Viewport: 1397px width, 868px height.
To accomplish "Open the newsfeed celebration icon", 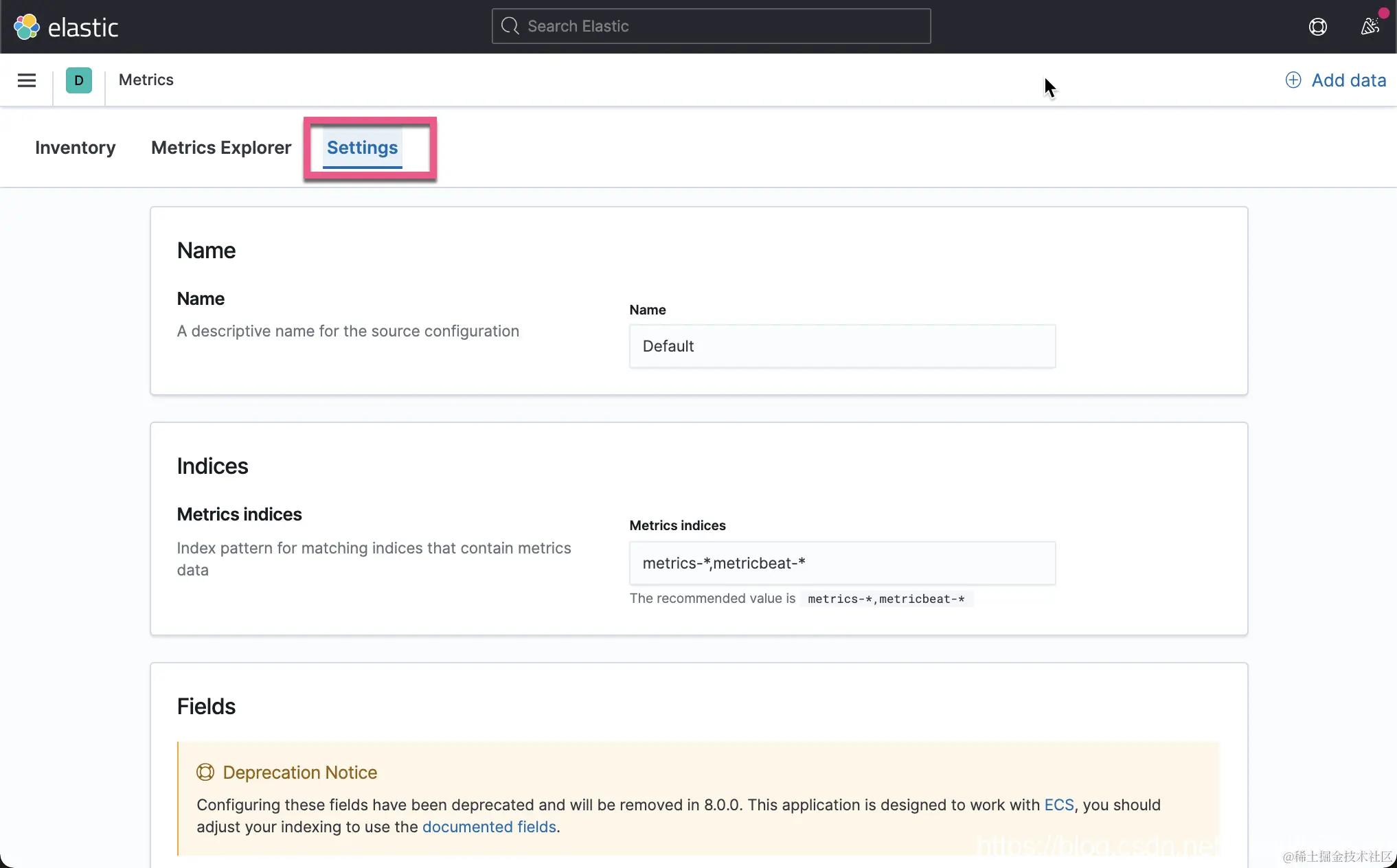I will point(1370,27).
